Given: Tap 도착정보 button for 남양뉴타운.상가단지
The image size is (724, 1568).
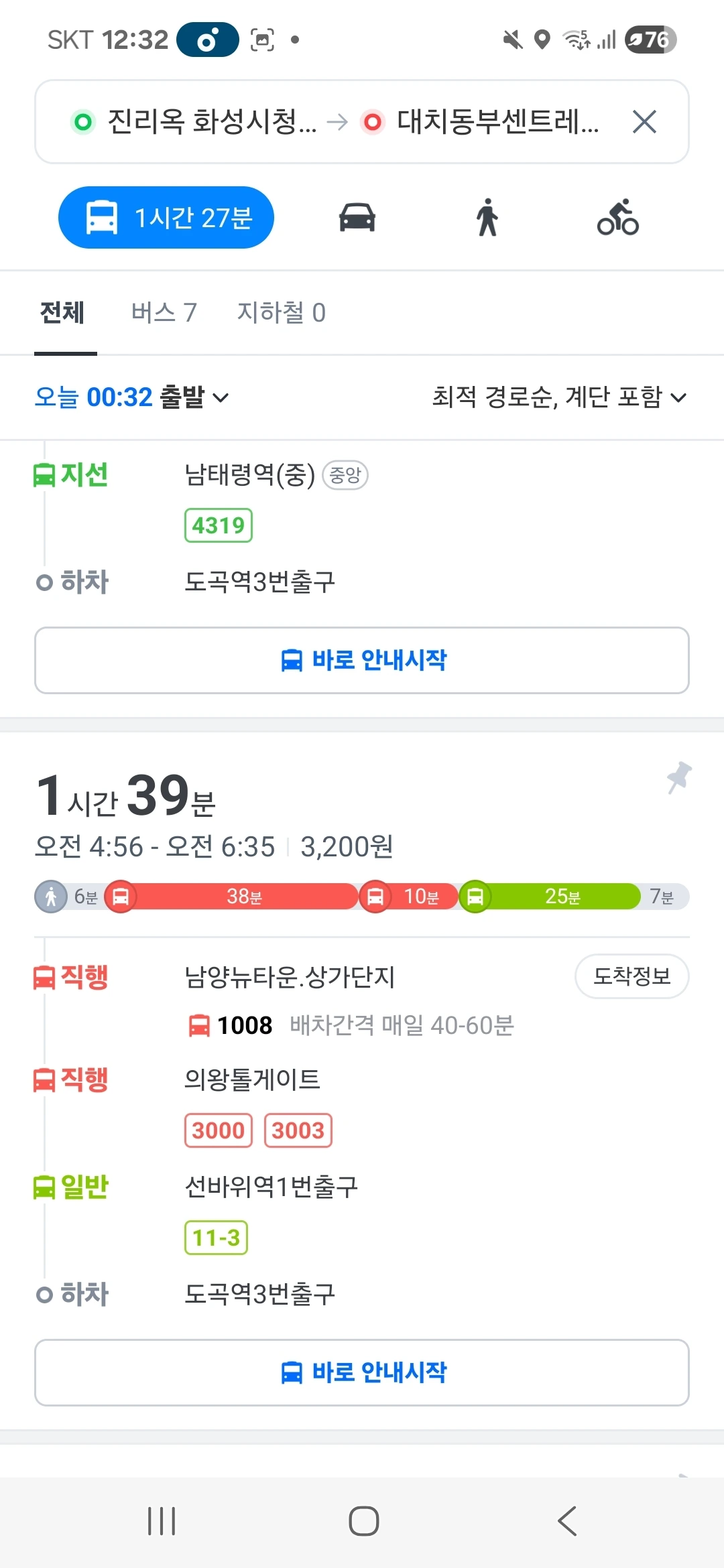Looking at the screenshot, I should point(632,976).
